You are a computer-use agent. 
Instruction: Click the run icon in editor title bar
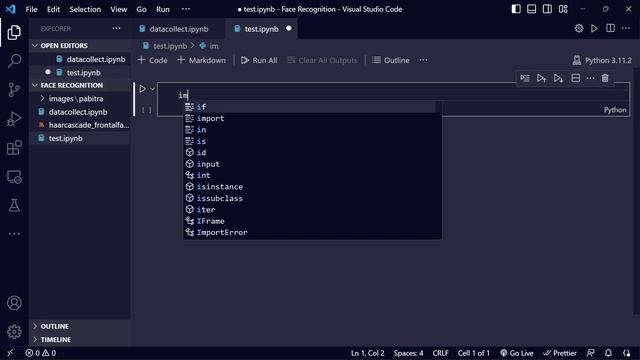pos(594,28)
